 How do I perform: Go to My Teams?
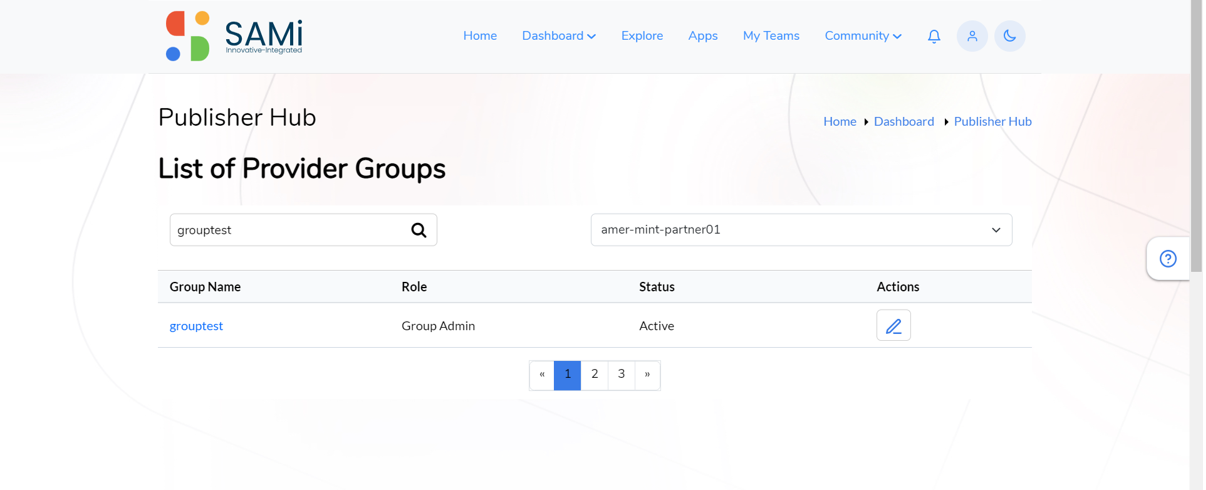[771, 36]
